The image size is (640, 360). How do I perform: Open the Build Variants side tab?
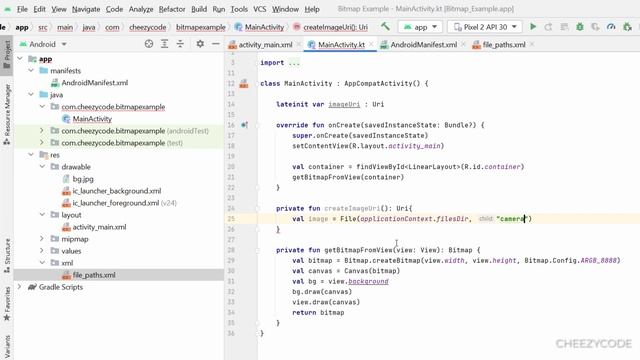[x=7, y=347]
